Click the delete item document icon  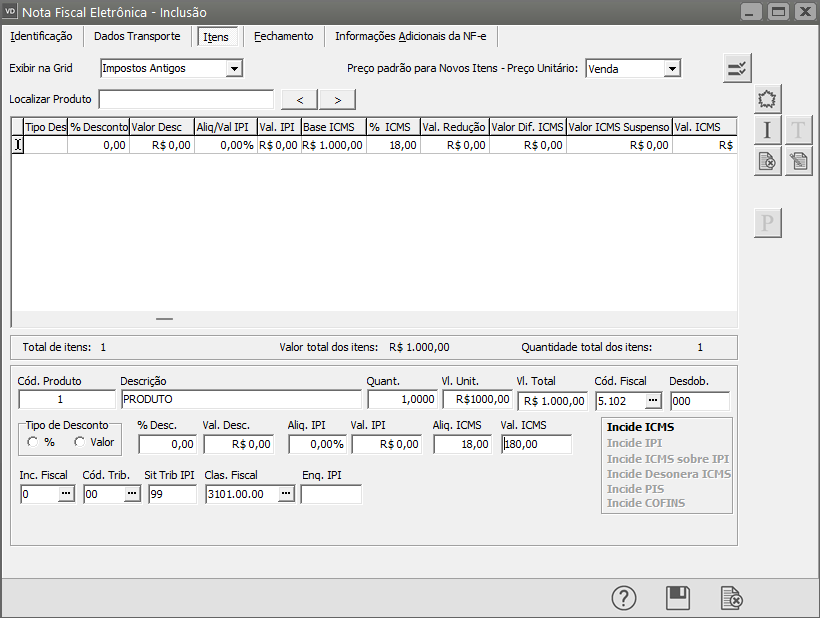coord(767,161)
